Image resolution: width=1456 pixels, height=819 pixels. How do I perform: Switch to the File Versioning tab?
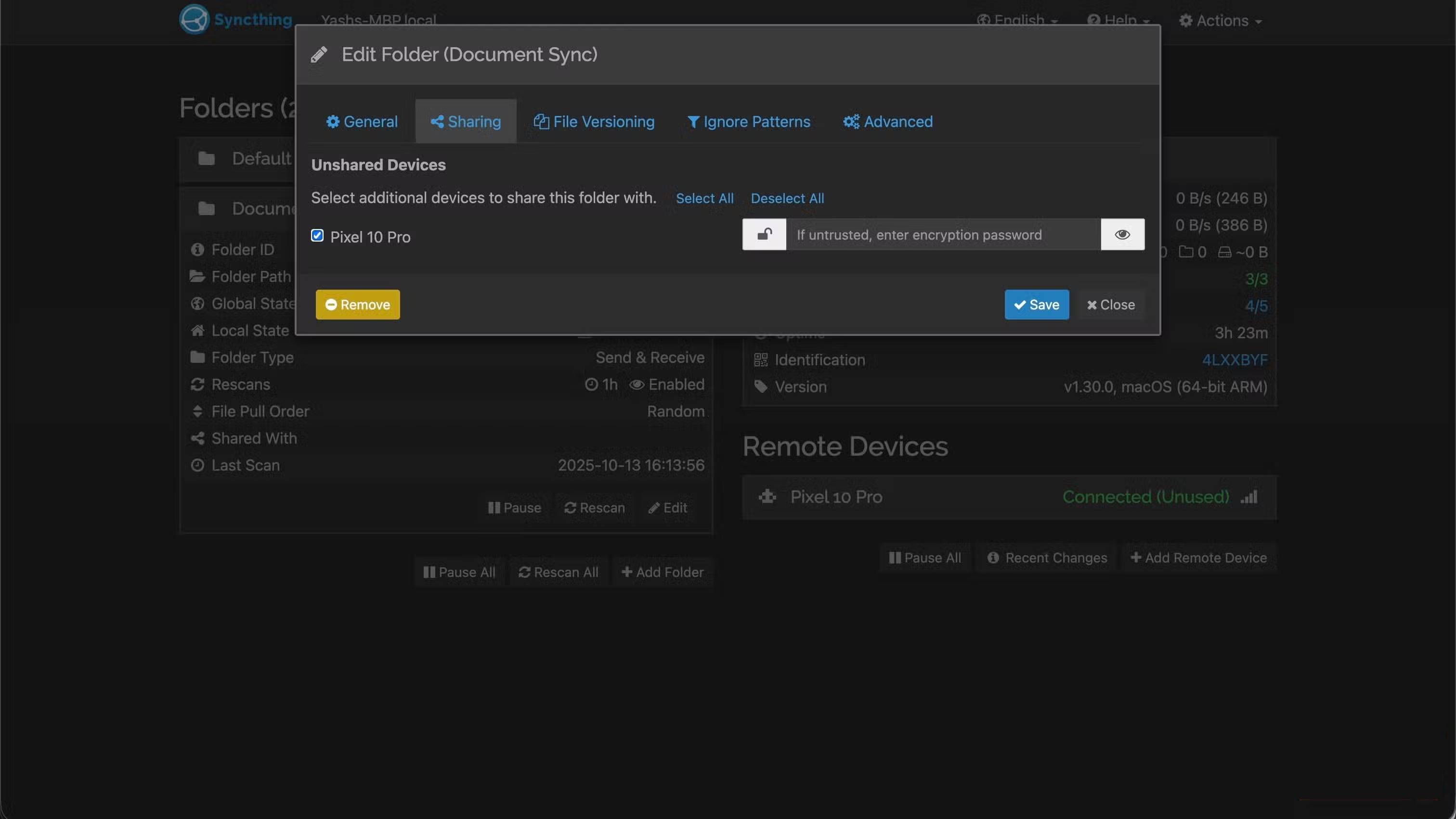coord(594,121)
